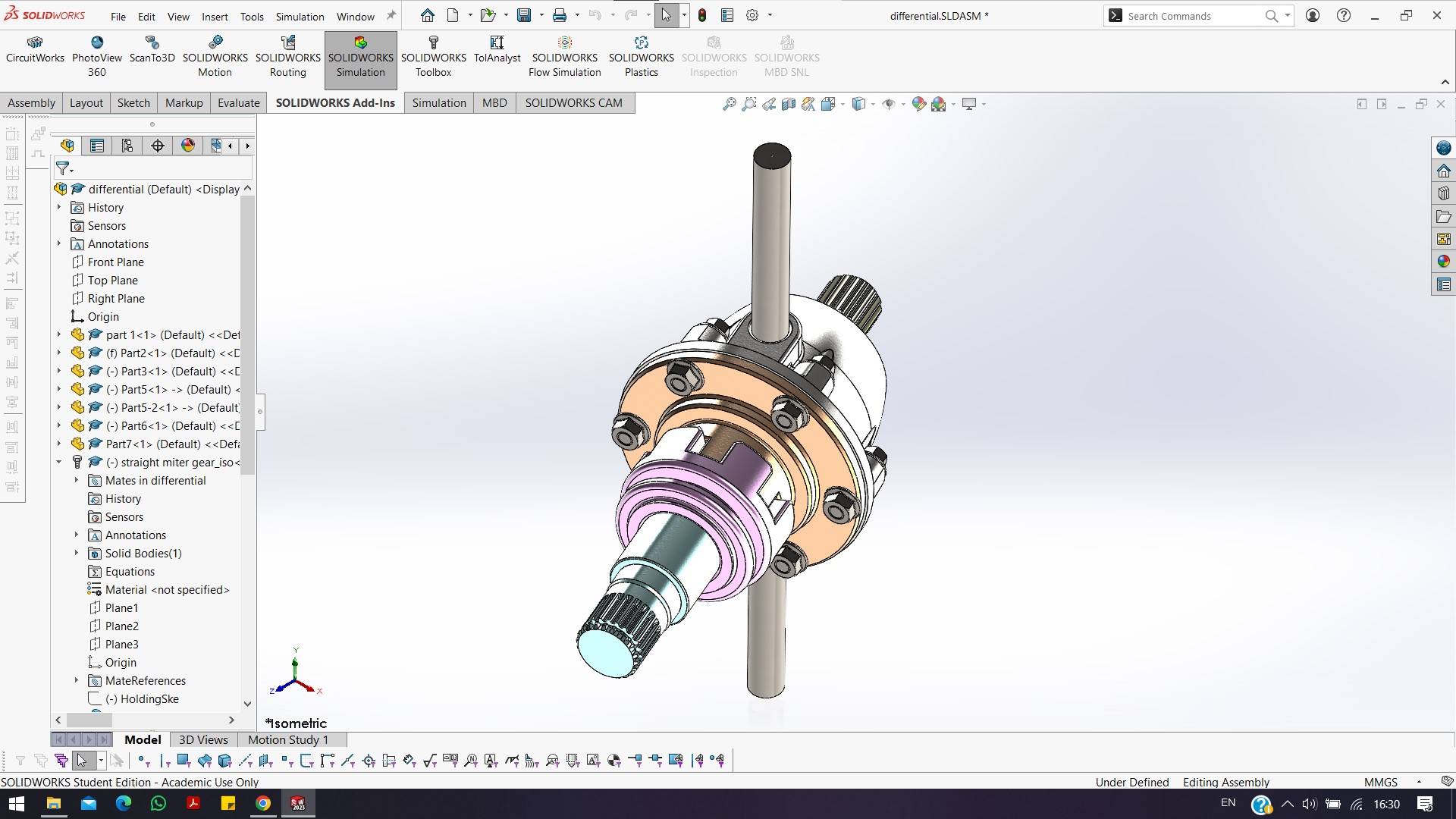Screen dimensions: 1456x819
Task: Expand the Options gear dropdown arrow
Action: [x=770, y=15]
